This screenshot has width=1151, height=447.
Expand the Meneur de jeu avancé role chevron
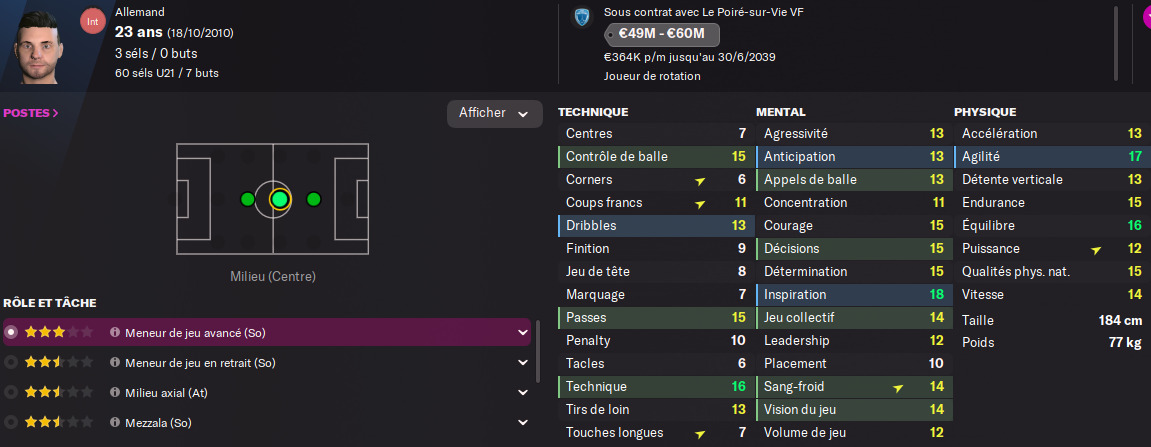[523, 332]
